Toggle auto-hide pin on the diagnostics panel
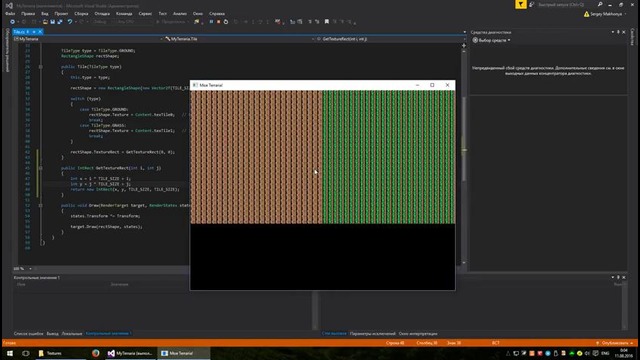 pyautogui.click(x=618, y=32)
